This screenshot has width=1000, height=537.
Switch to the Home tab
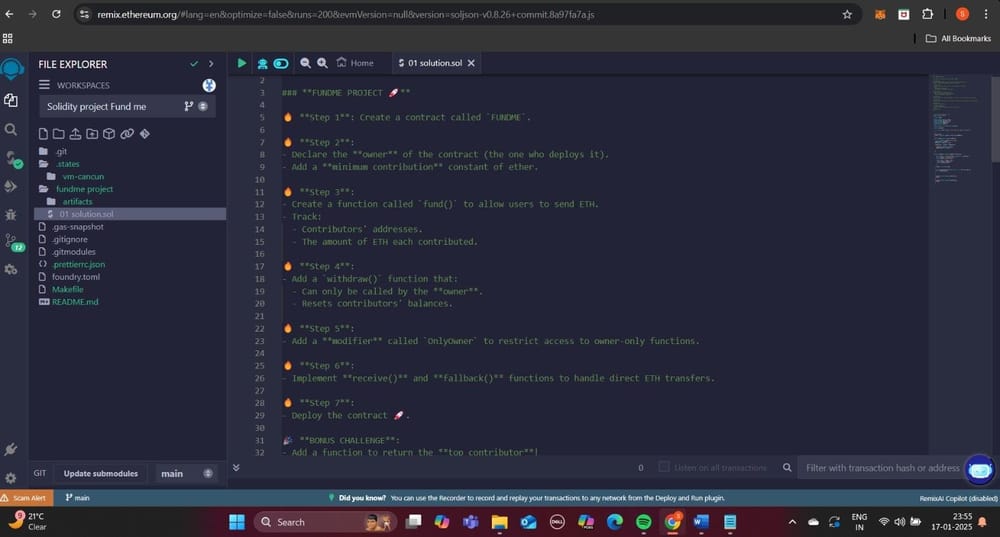pos(356,63)
